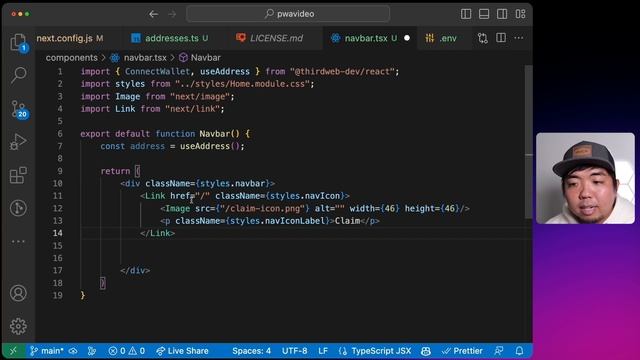Click navbar.tsx breadcrumb
This screenshot has height=360, width=640.
(145, 58)
